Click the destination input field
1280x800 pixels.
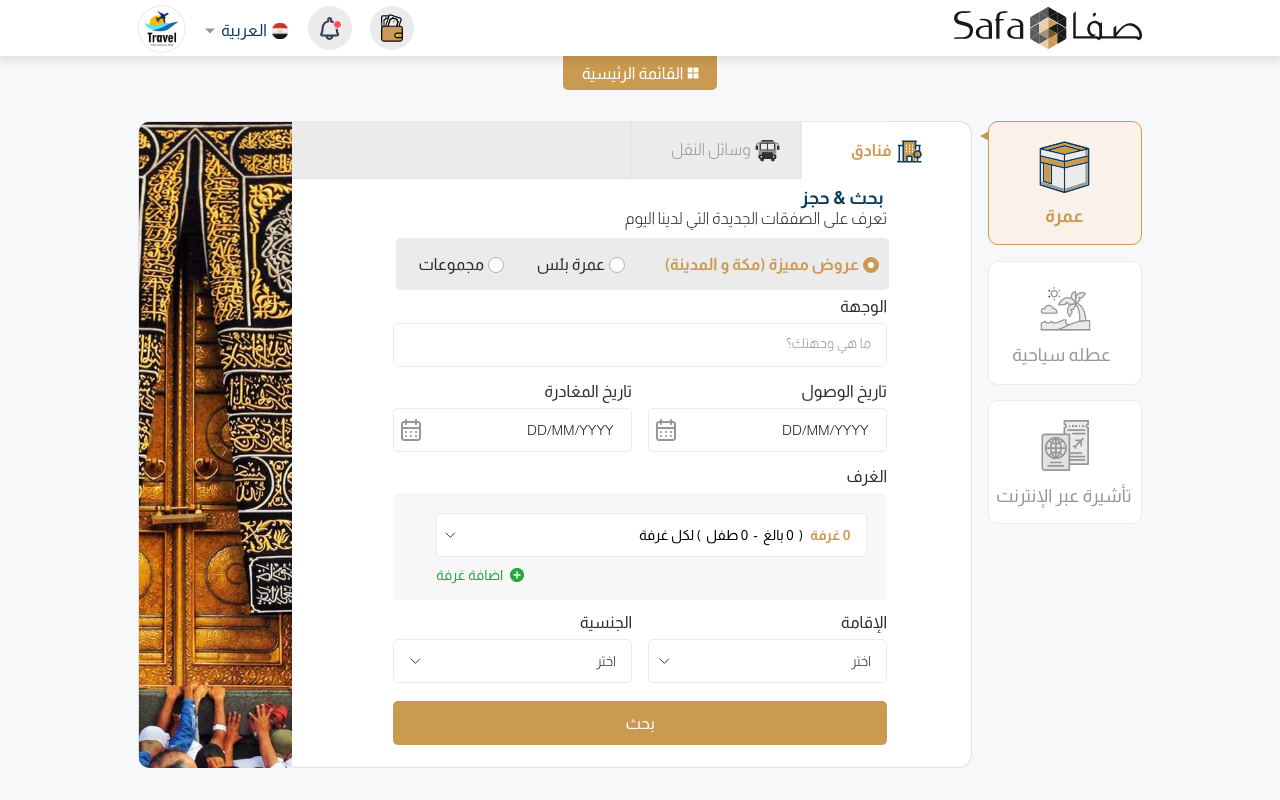point(640,345)
